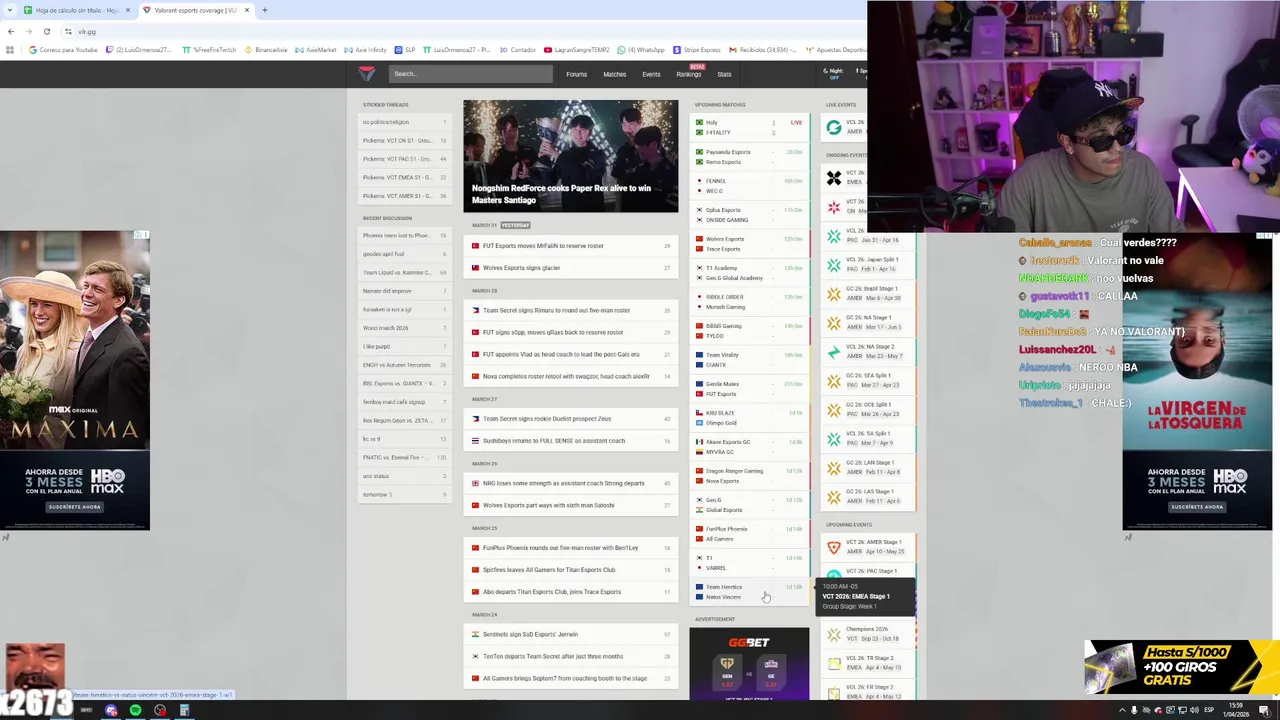Open 'Wolves Esports signs glacier' article

(571, 268)
